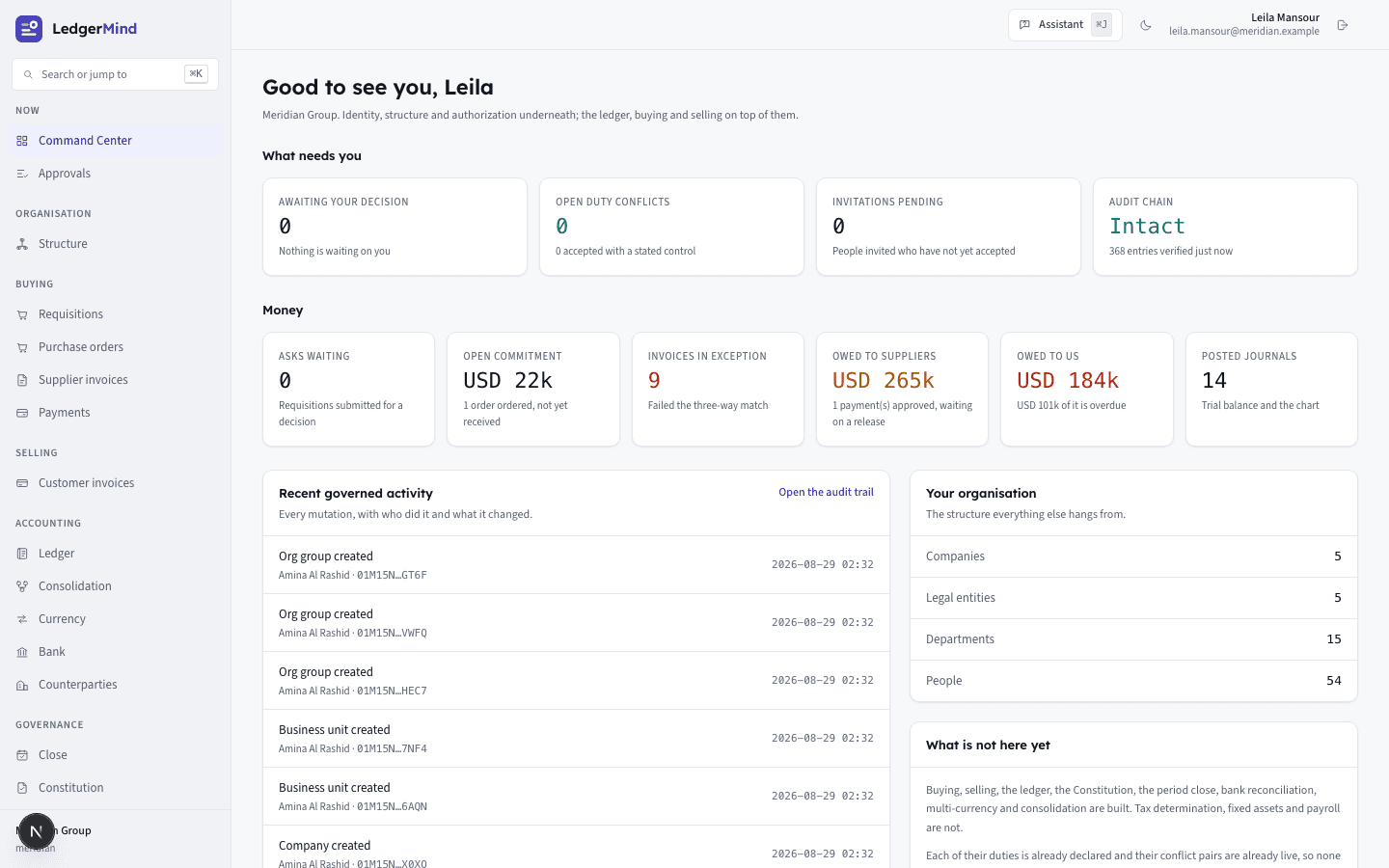Click the Org group created entry ending GT6F
The width and height of the screenshot is (1389, 868).
tap(576, 565)
